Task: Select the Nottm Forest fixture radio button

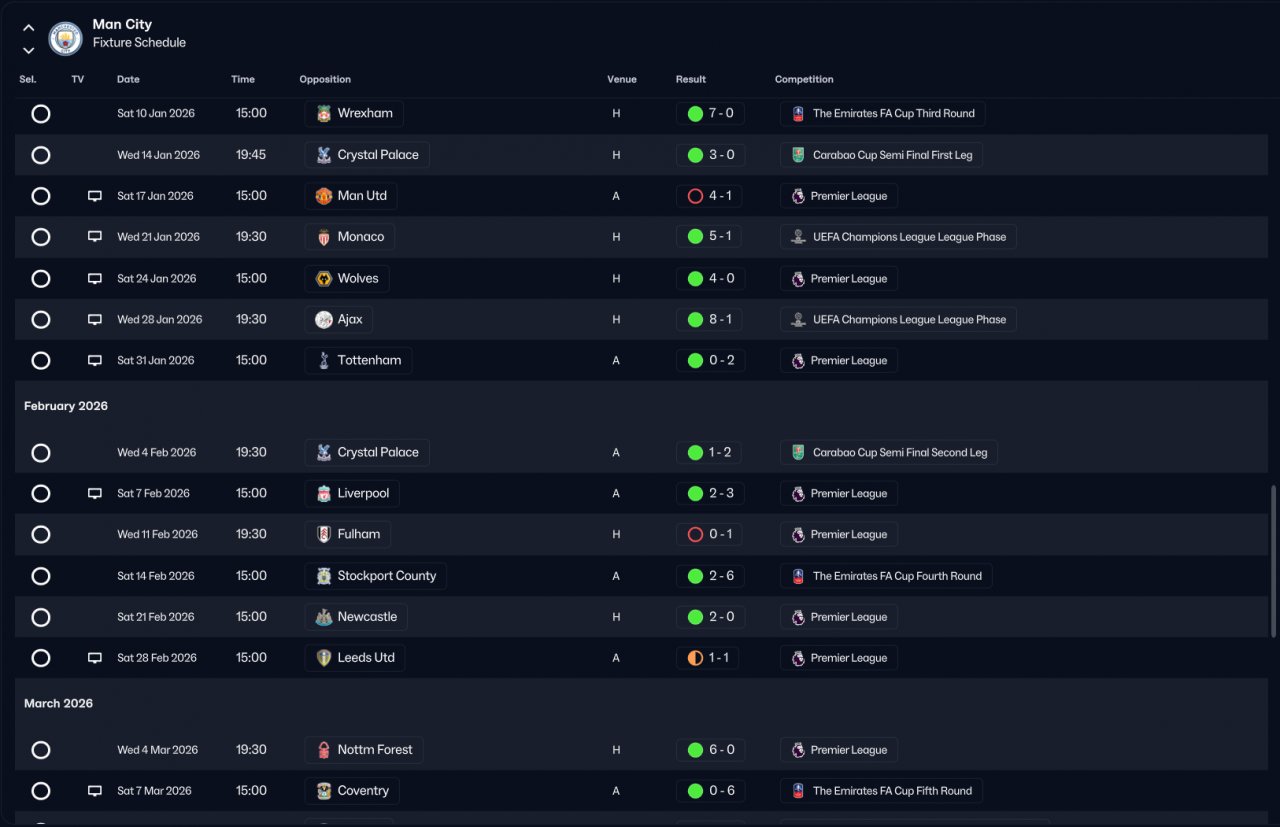Action: coord(41,750)
